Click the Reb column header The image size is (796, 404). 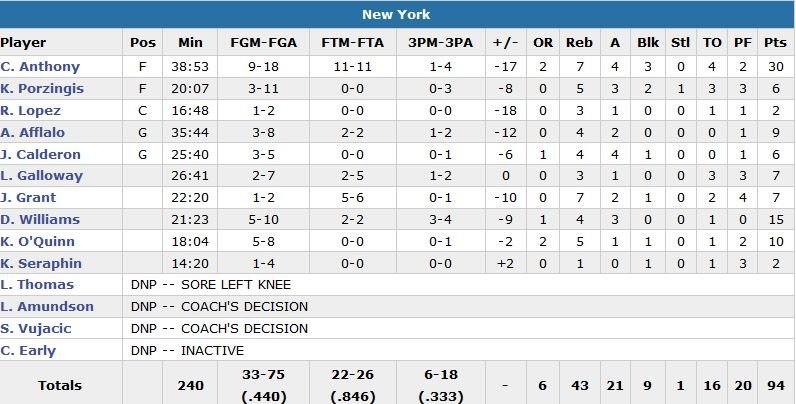click(579, 43)
